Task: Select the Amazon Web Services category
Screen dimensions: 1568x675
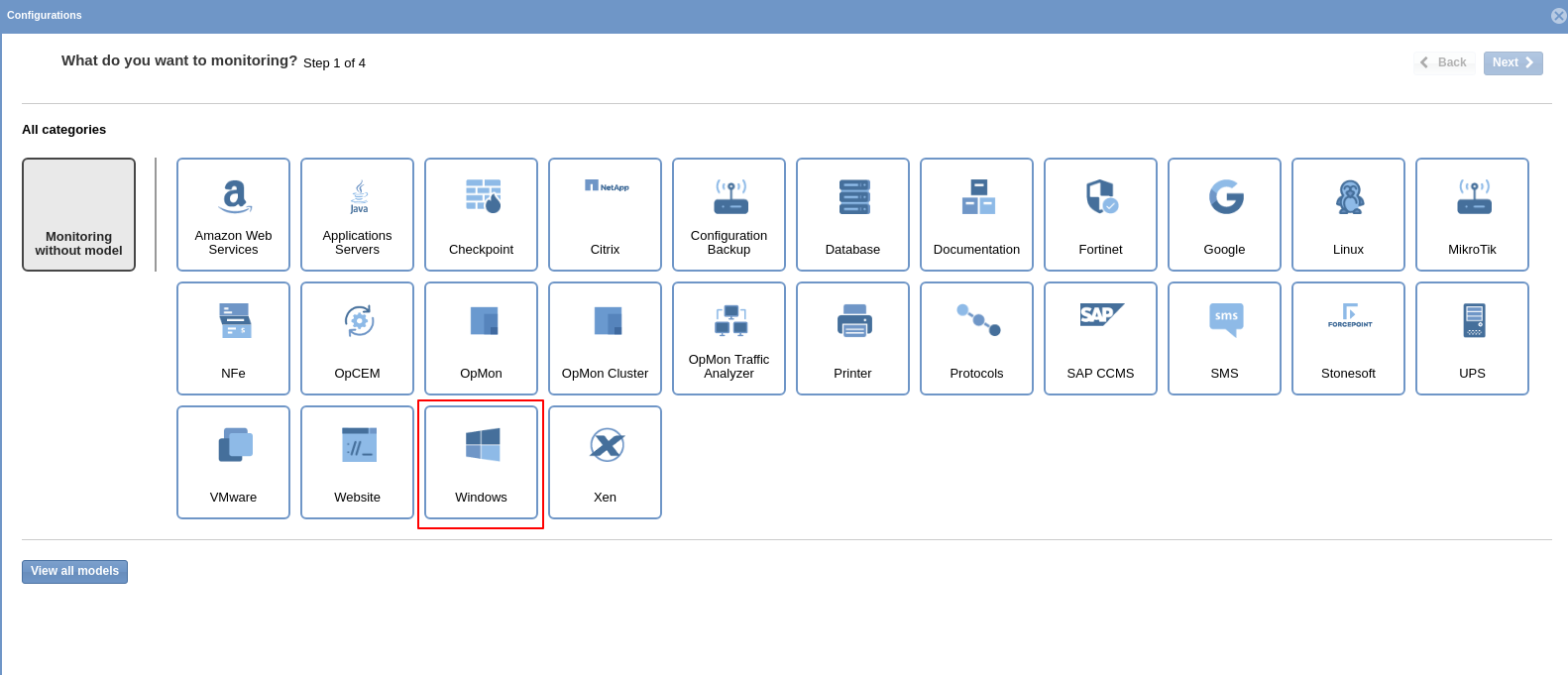Action: (233, 214)
